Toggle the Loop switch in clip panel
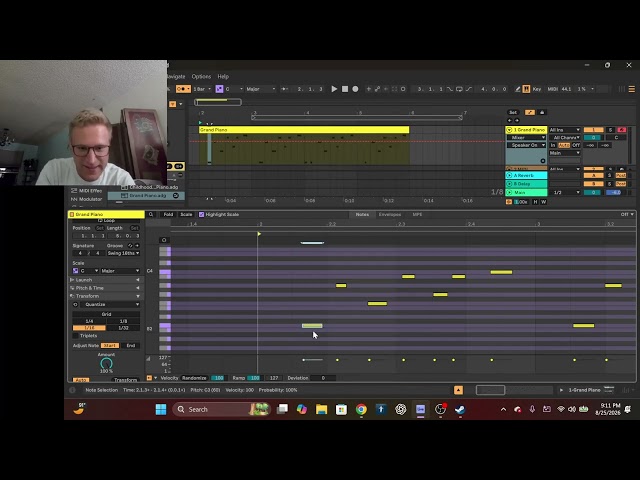 106,220
